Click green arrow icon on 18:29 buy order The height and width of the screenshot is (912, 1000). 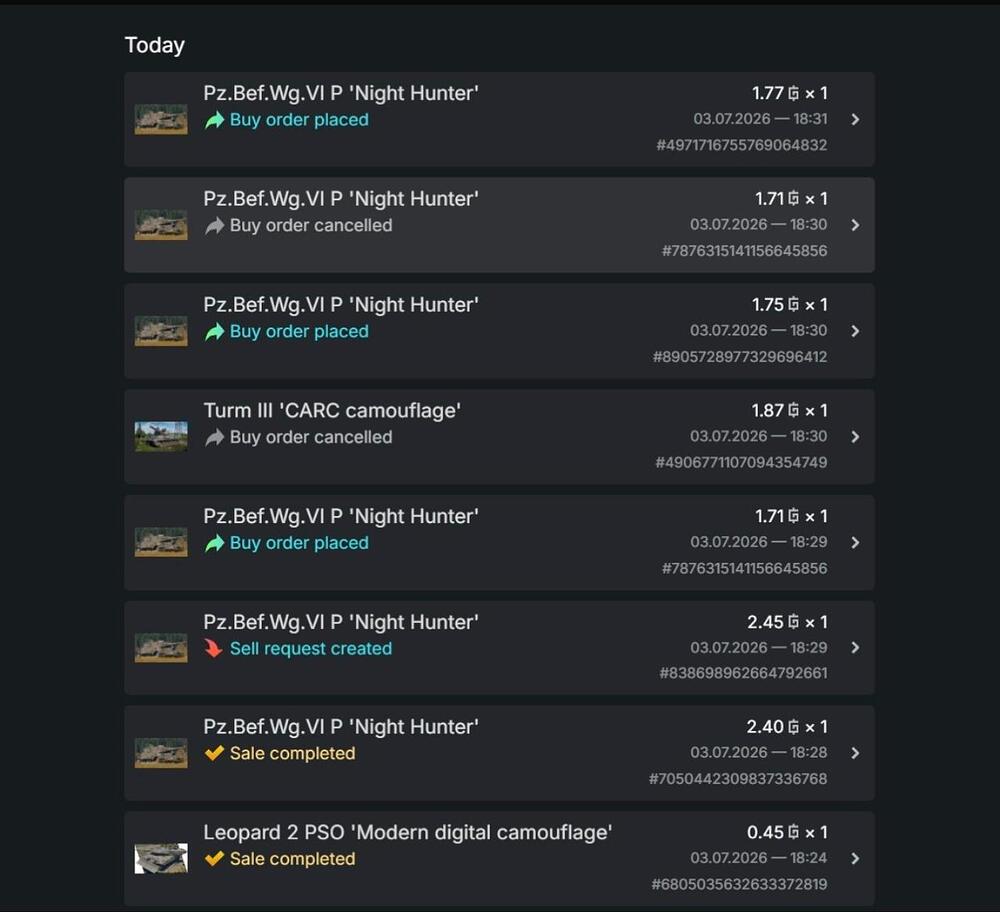click(x=214, y=543)
